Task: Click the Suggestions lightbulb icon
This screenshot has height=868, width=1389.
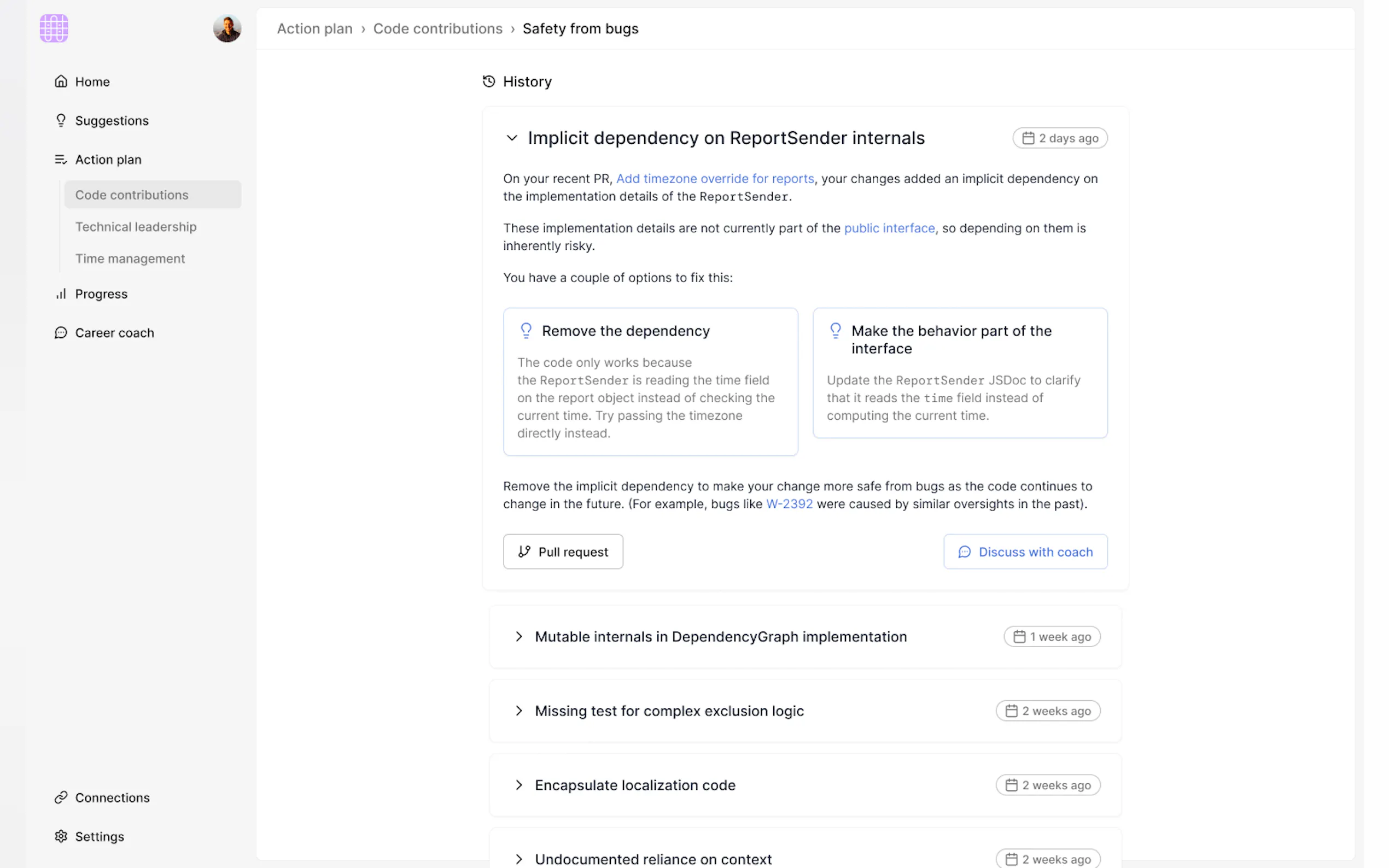Action: click(61, 121)
